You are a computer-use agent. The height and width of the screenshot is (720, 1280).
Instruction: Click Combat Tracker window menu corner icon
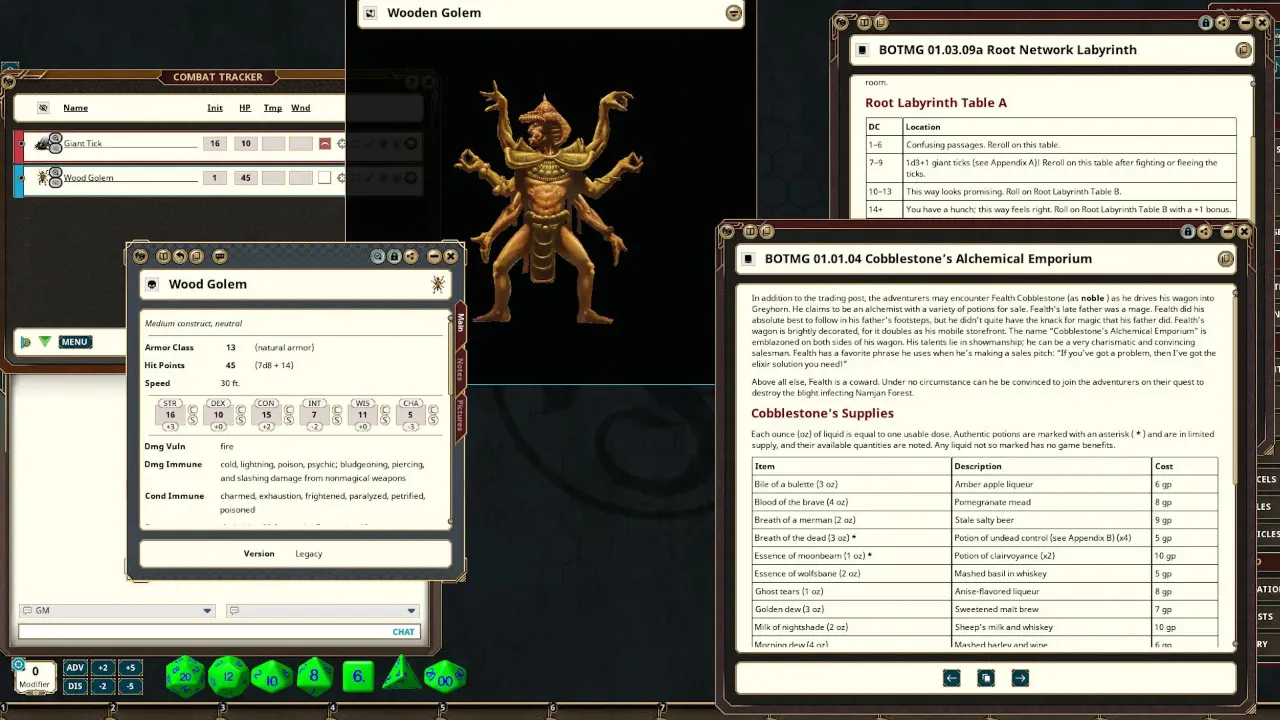point(8,82)
